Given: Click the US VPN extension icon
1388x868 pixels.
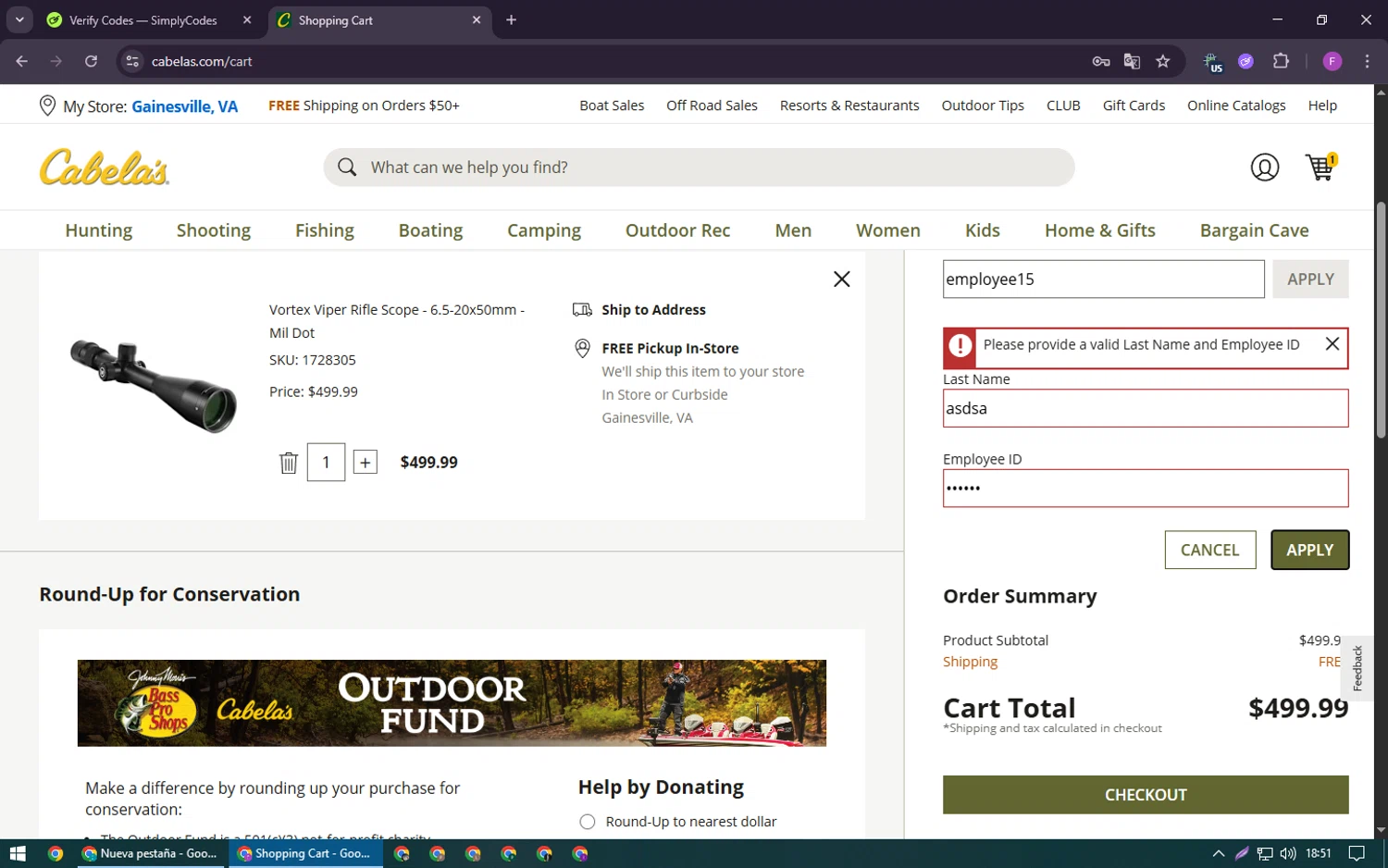Looking at the screenshot, I should pos(1212,62).
